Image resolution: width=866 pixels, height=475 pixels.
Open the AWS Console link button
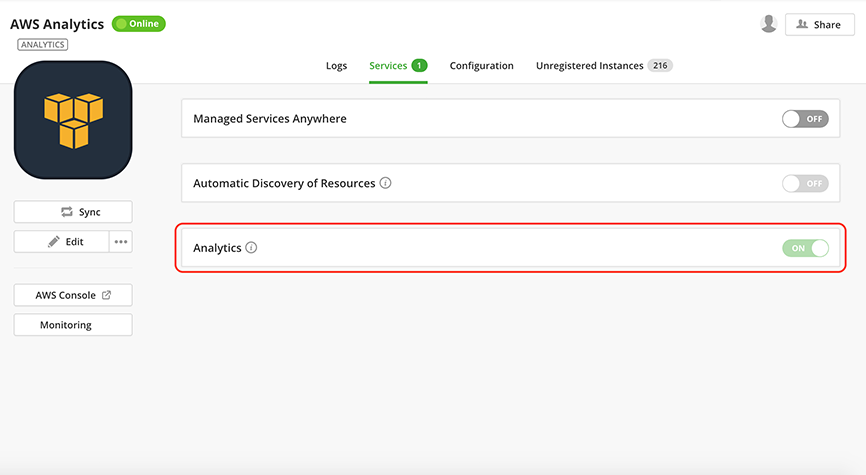tap(73, 295)
